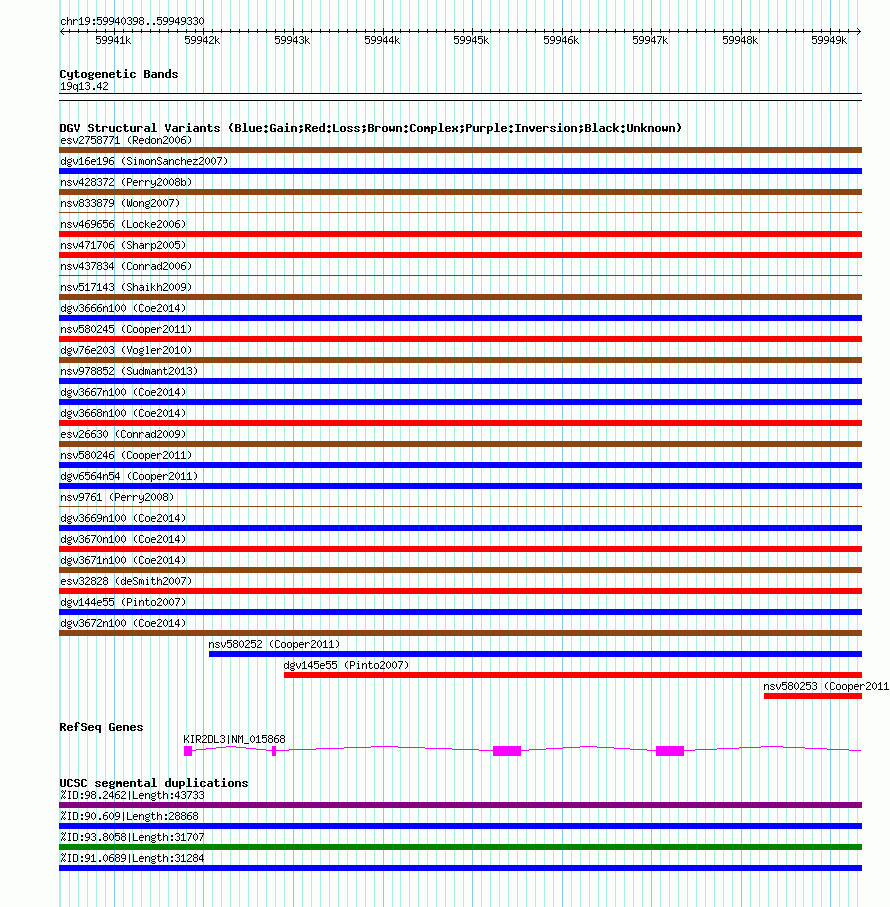Open the esv32828 (deSmith2007) label

125,581
